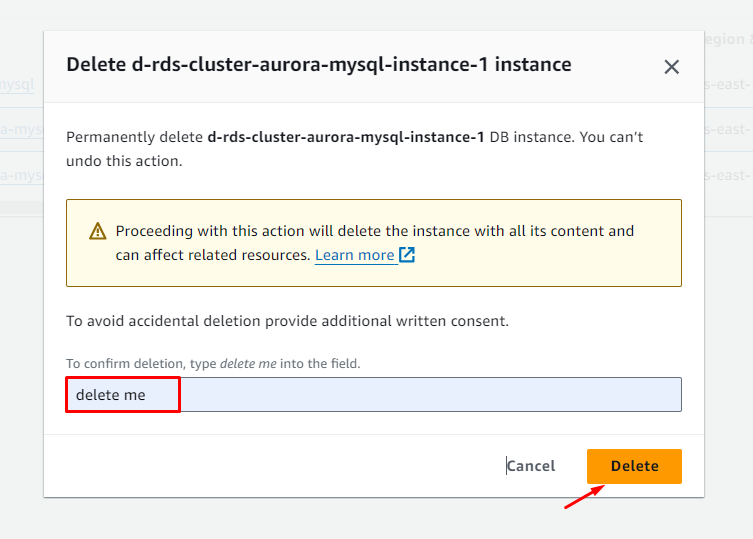Click the dialog title heading text
This screenshot has height=539, width=753.
pos(318,65)
